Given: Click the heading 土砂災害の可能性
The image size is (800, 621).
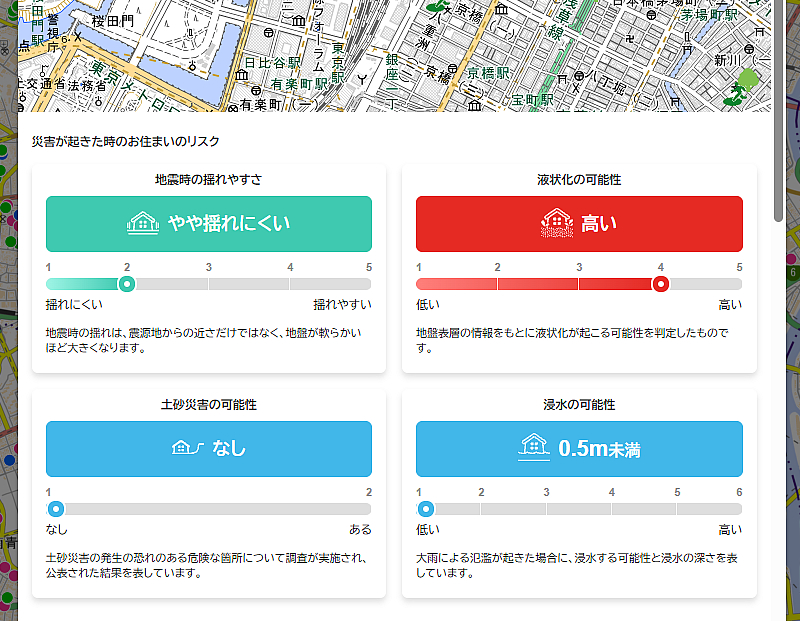Looking at the screenshot, I should [x=209, y=405].
